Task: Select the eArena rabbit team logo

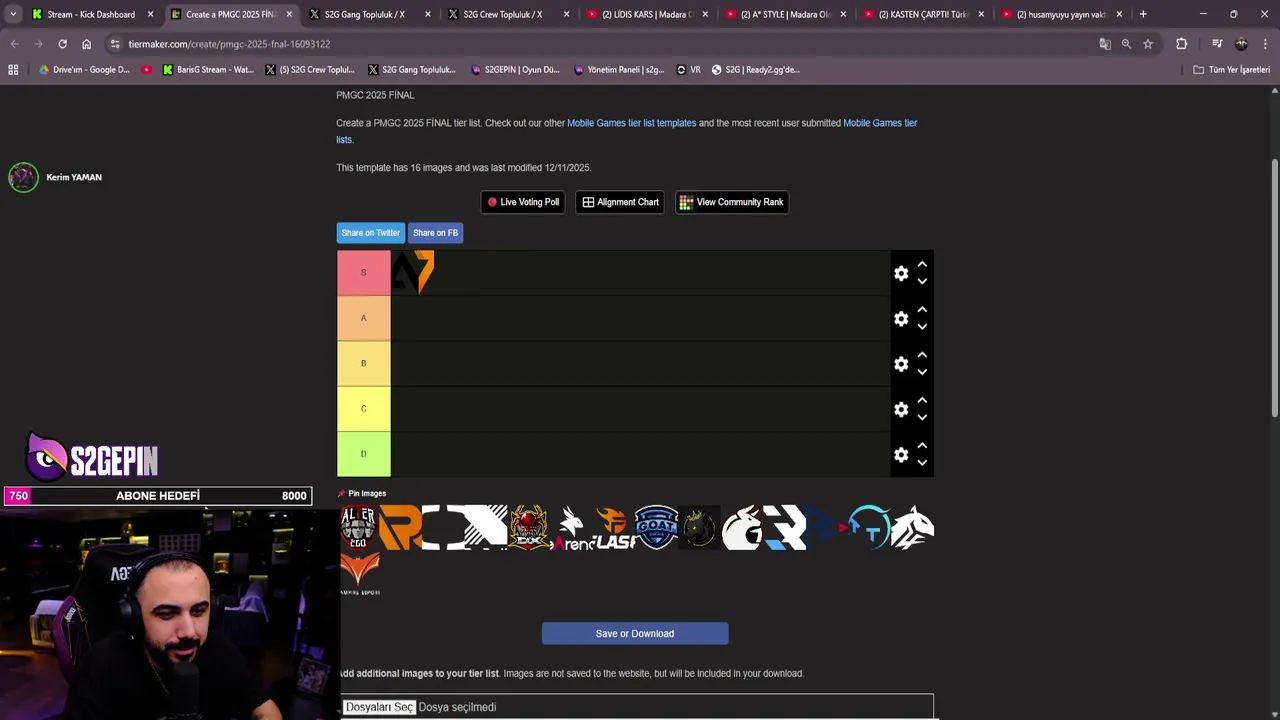Action: click(572, 527)
